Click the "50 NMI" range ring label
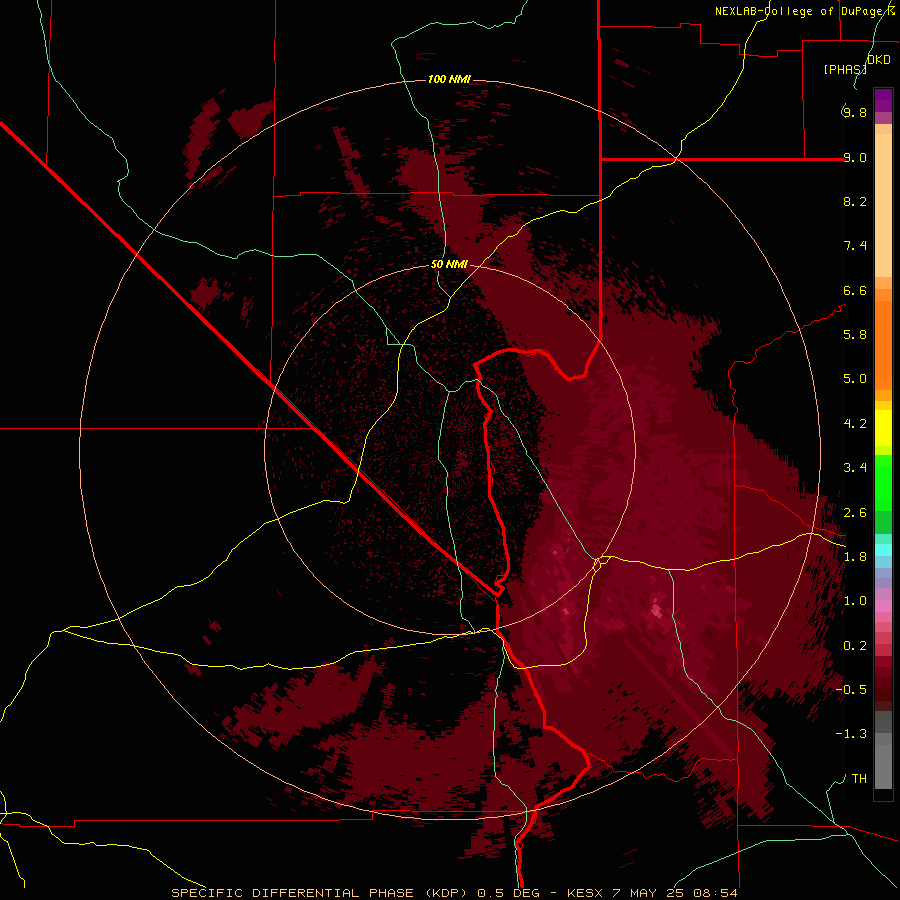 [449, 265]
